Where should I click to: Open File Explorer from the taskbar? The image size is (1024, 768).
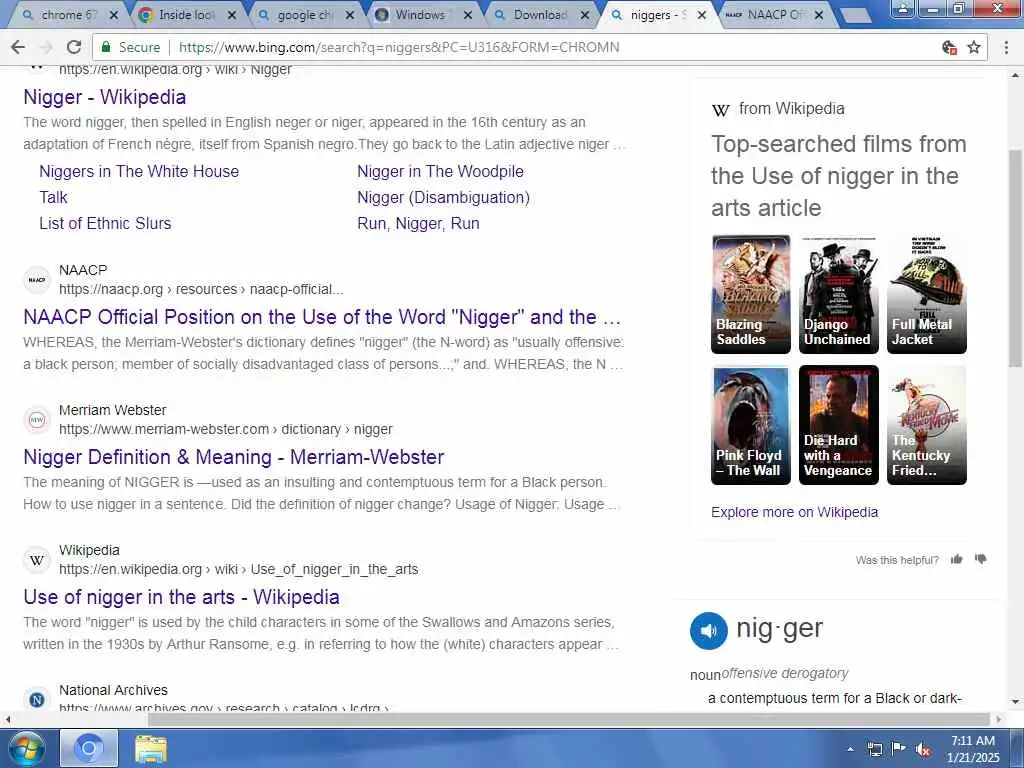coord(151,749)
